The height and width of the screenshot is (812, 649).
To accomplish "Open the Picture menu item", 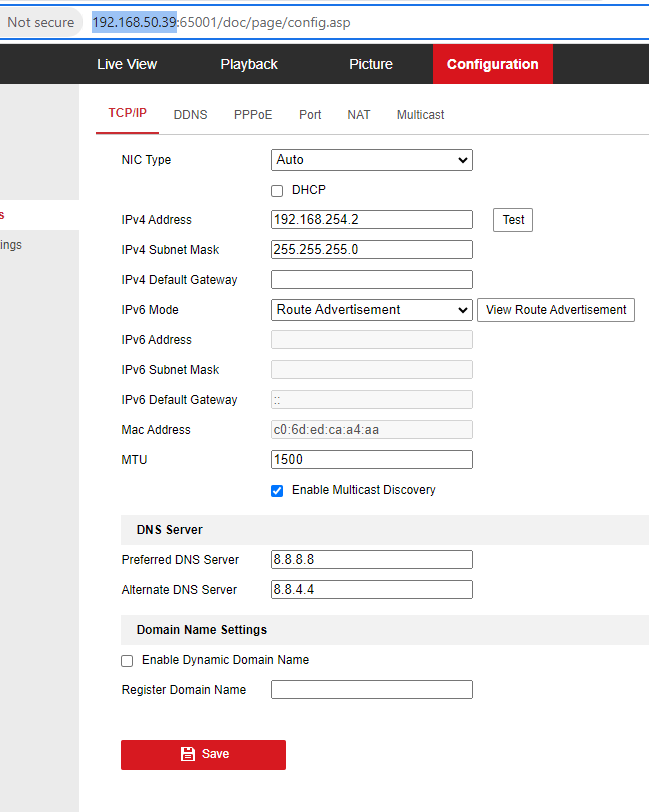I will [x=371, y=64].
